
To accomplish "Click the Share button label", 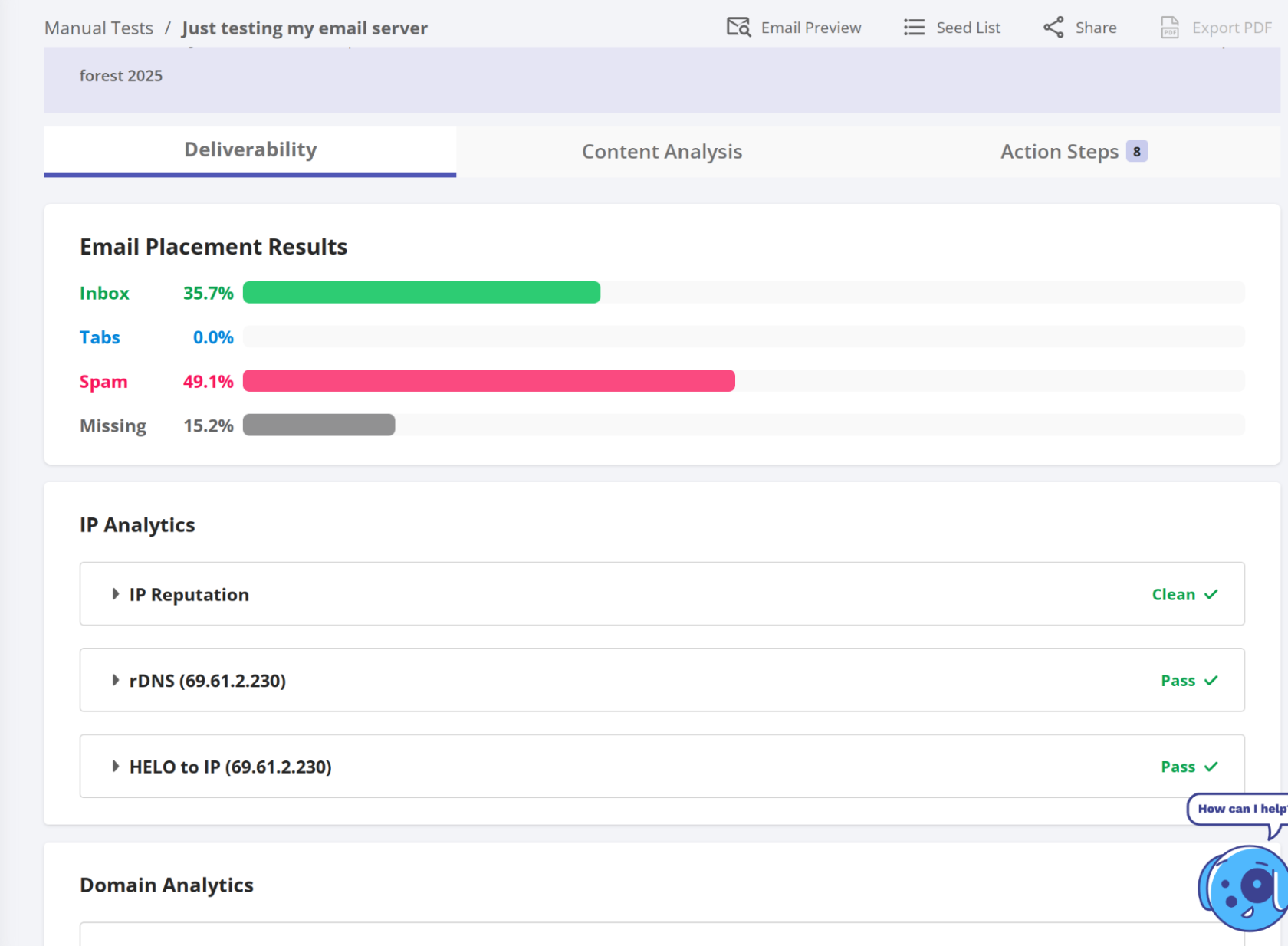I will click(1096, 28).
